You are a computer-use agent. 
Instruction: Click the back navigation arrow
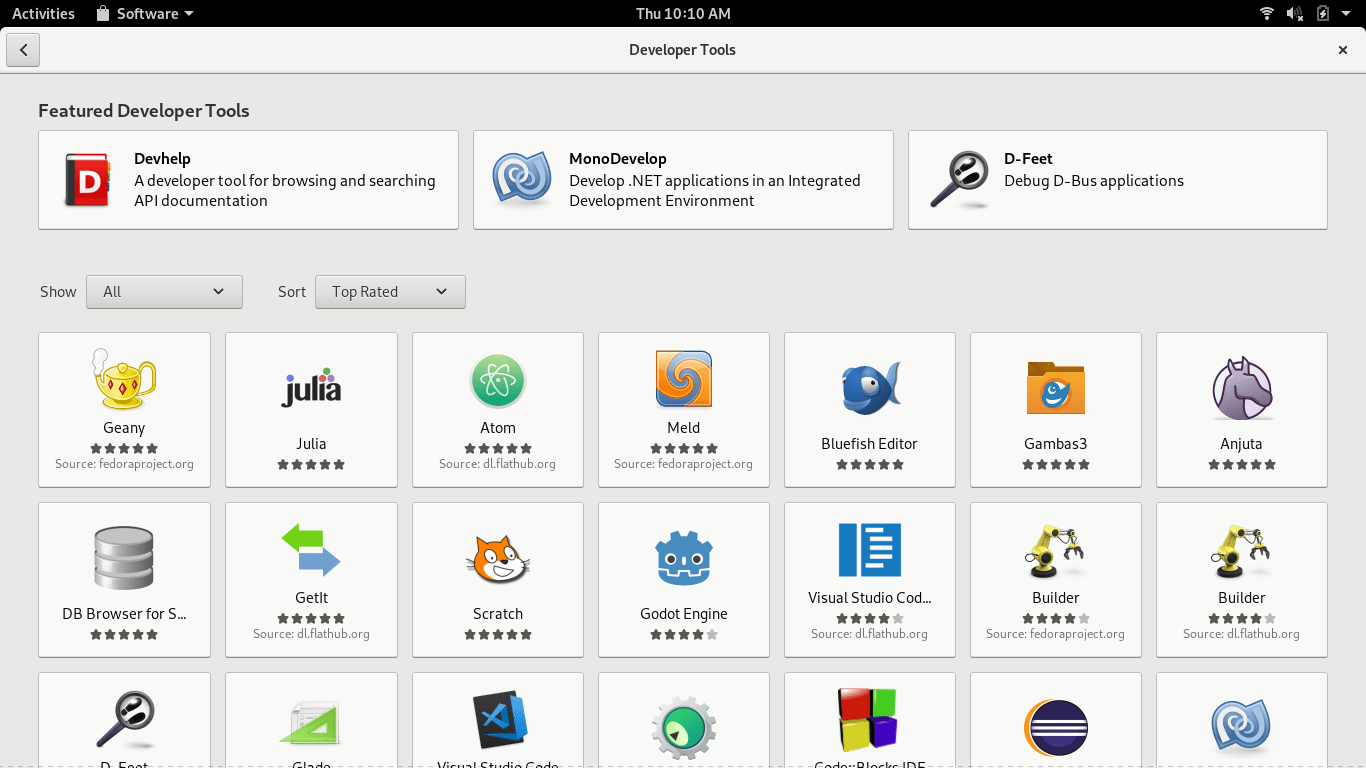(23, 49)
